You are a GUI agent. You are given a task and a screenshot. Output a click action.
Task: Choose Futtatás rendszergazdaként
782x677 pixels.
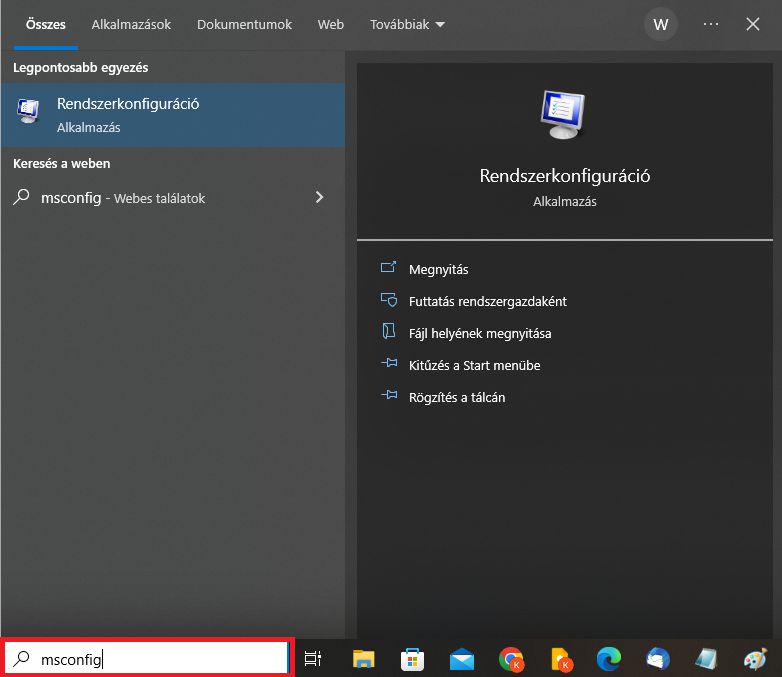point(487,301)
